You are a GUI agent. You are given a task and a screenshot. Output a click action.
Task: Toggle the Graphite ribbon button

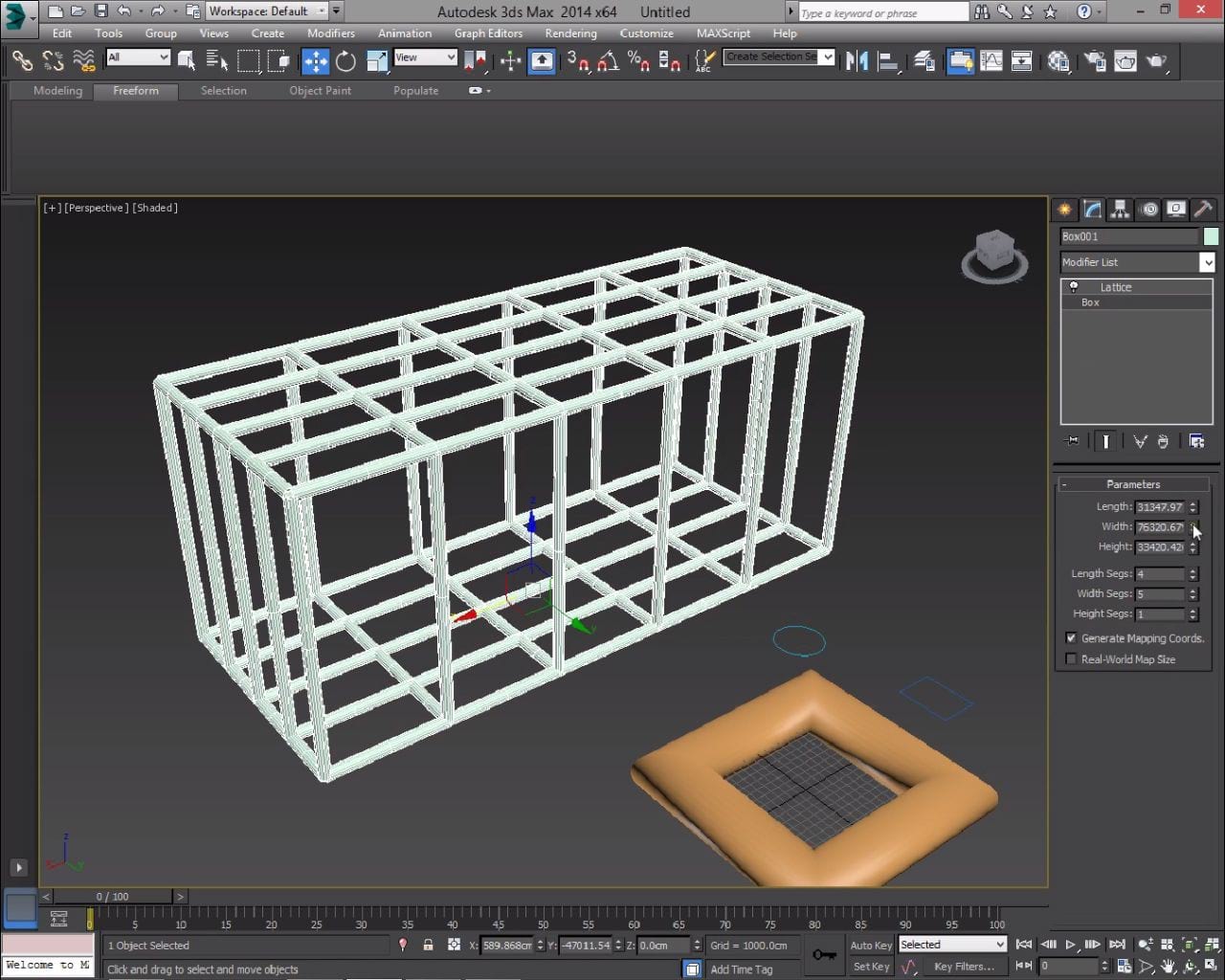960,61
